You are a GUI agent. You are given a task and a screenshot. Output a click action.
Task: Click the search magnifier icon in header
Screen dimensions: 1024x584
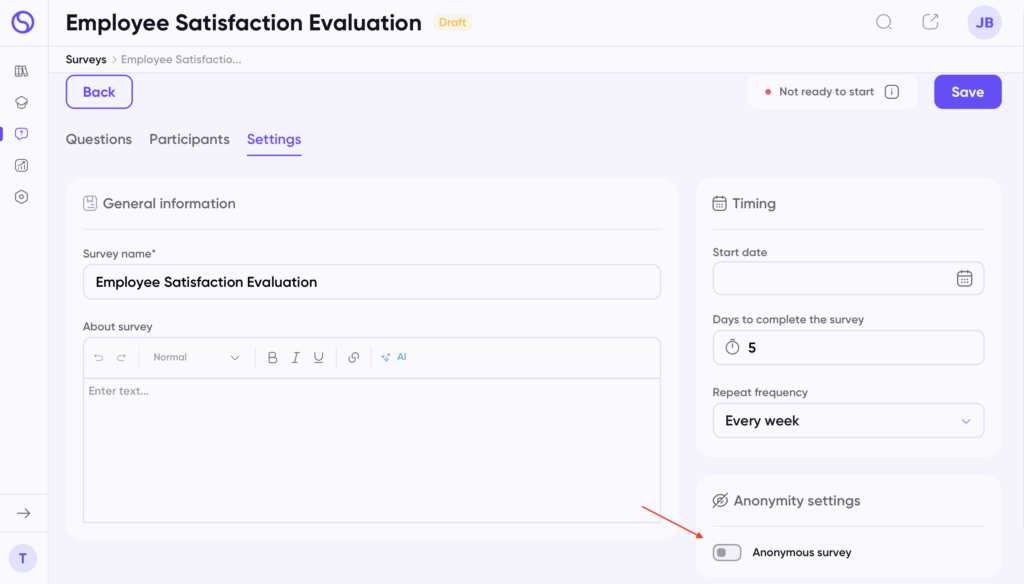click(x=884, y=22)
